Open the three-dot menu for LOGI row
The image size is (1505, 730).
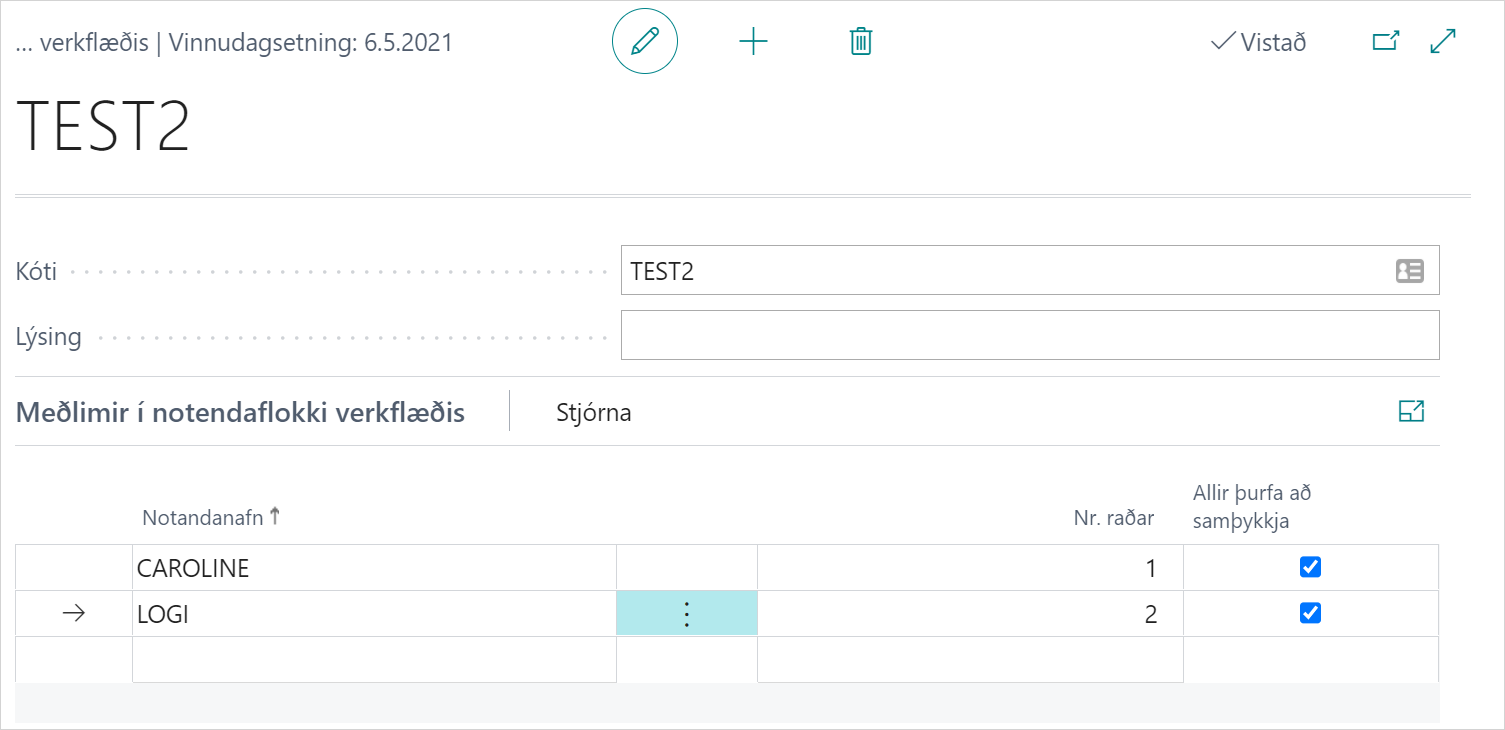click(687, 614)
